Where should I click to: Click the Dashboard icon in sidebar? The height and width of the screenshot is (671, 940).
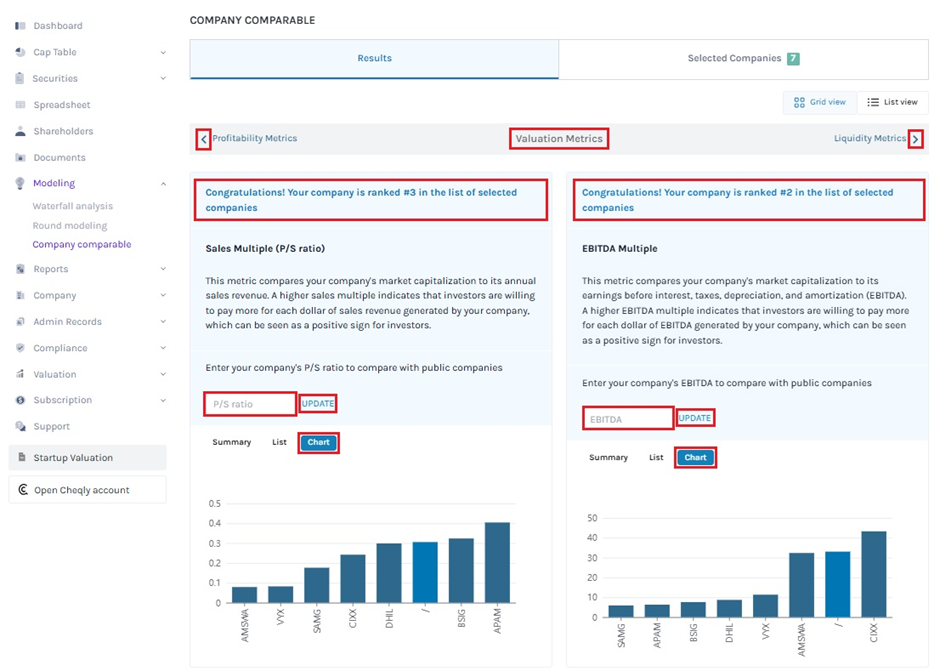click(x=20, y=26)
